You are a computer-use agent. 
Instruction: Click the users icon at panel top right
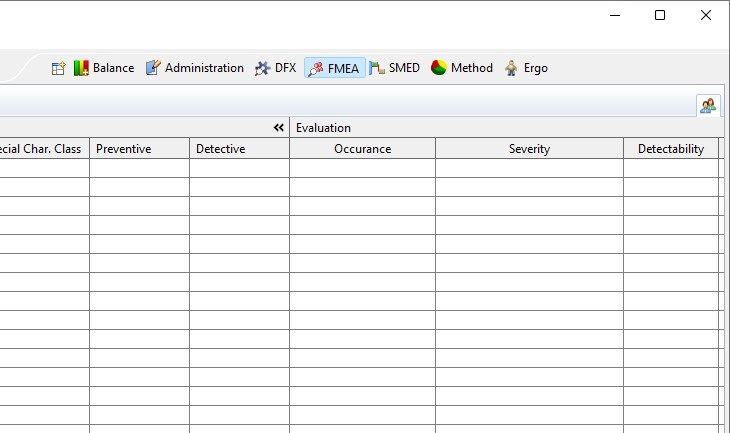(708, 105)
